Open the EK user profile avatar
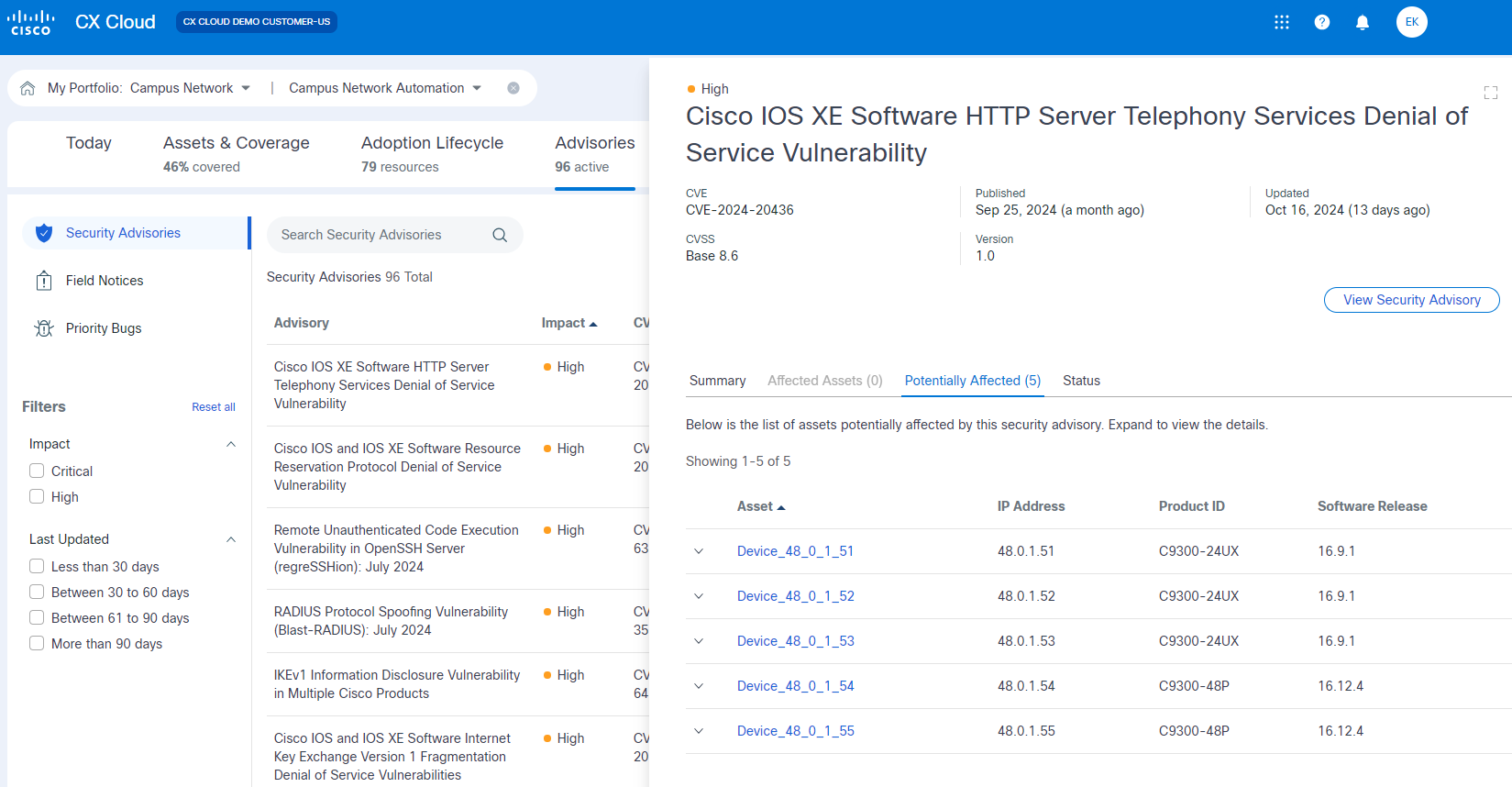Viewport: 1512px width, 787px height. tap(1412, 22)
